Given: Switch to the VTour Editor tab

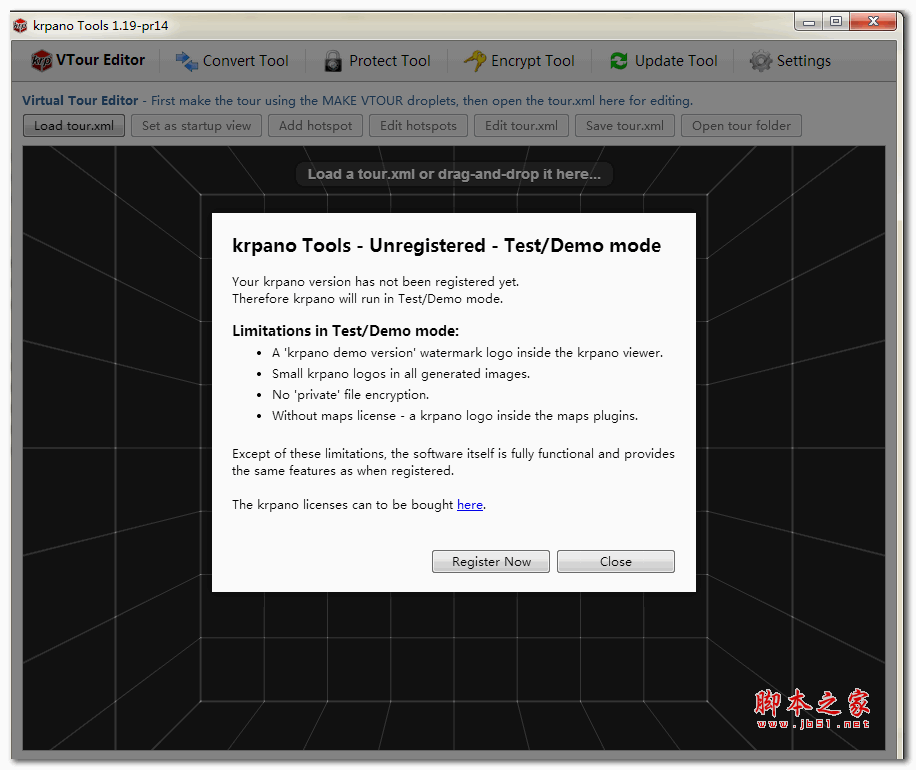Looking at the screenshot, I should 88,61.
